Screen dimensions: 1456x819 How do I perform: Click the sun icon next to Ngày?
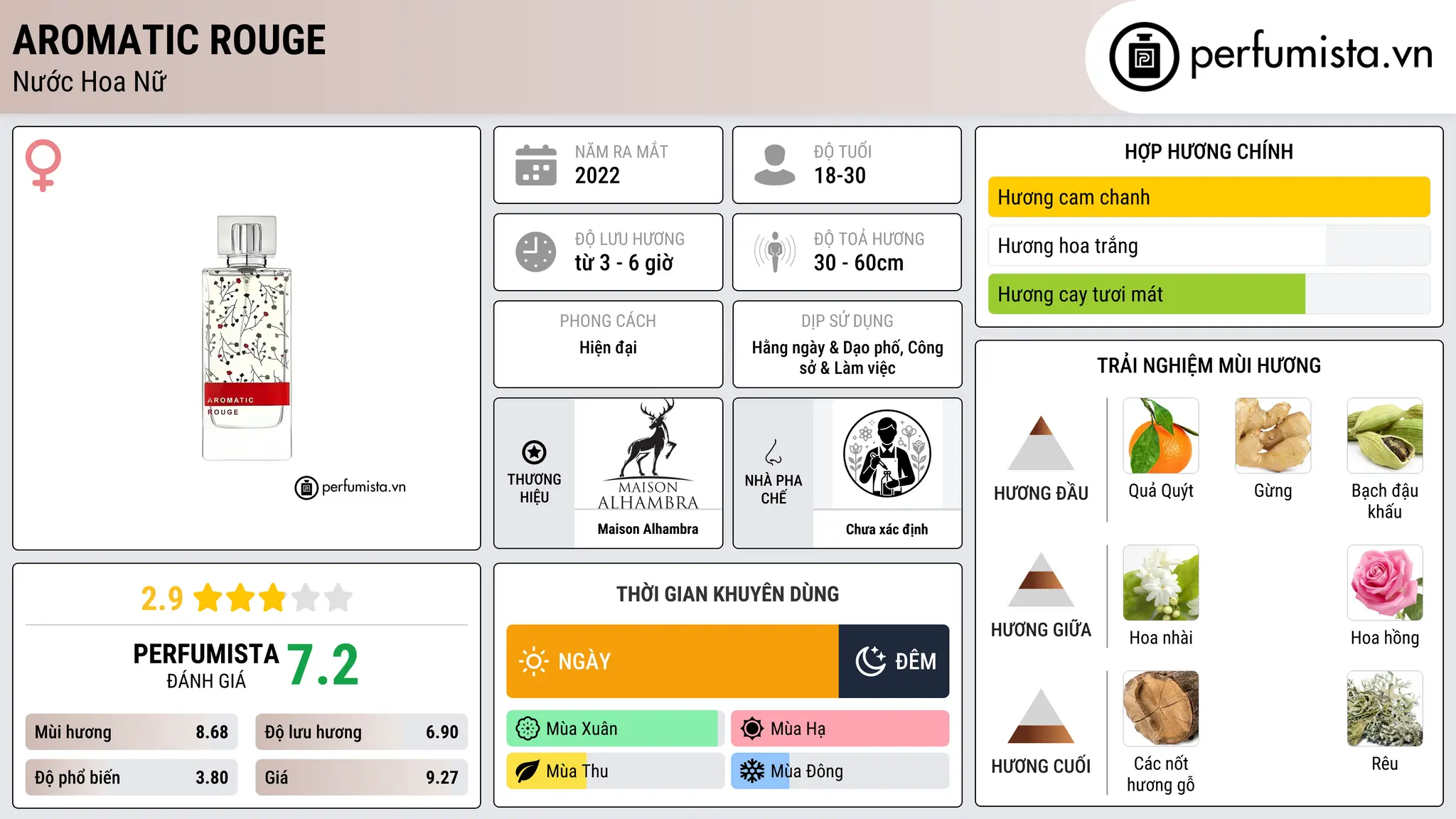coord(533,661)
